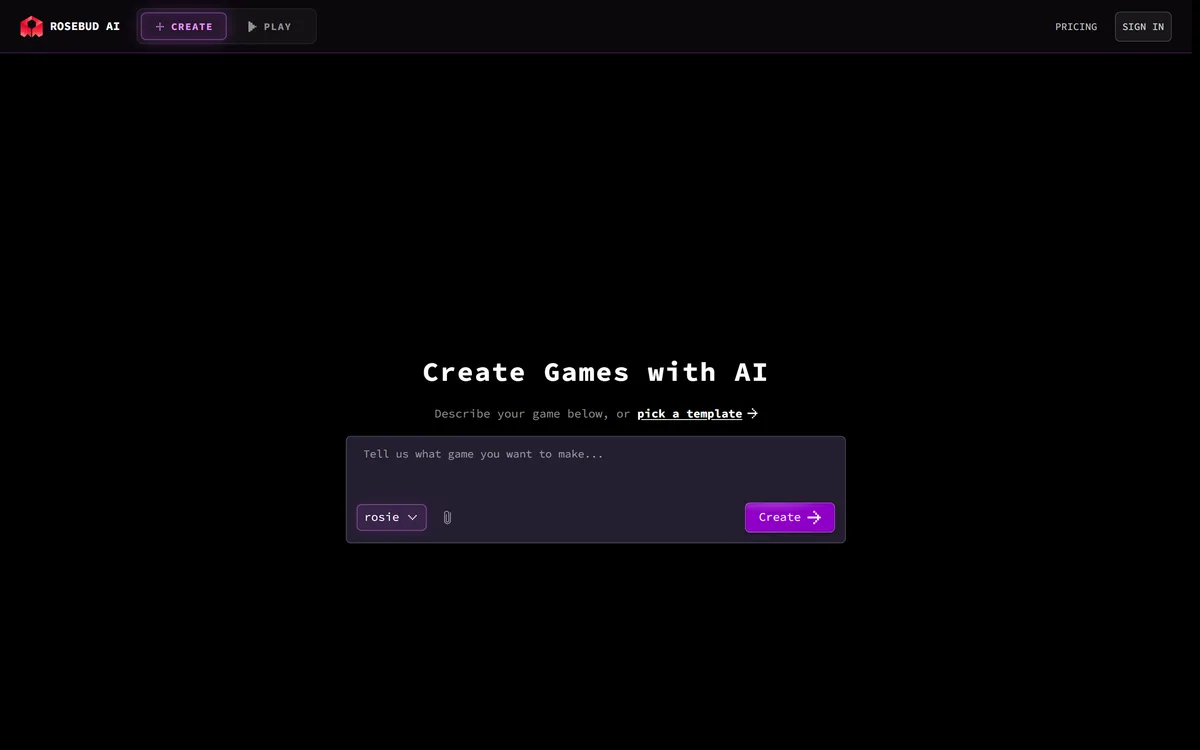
Task: Click the purple Create button
Action: pyautogui.click(x=790, y=517)
